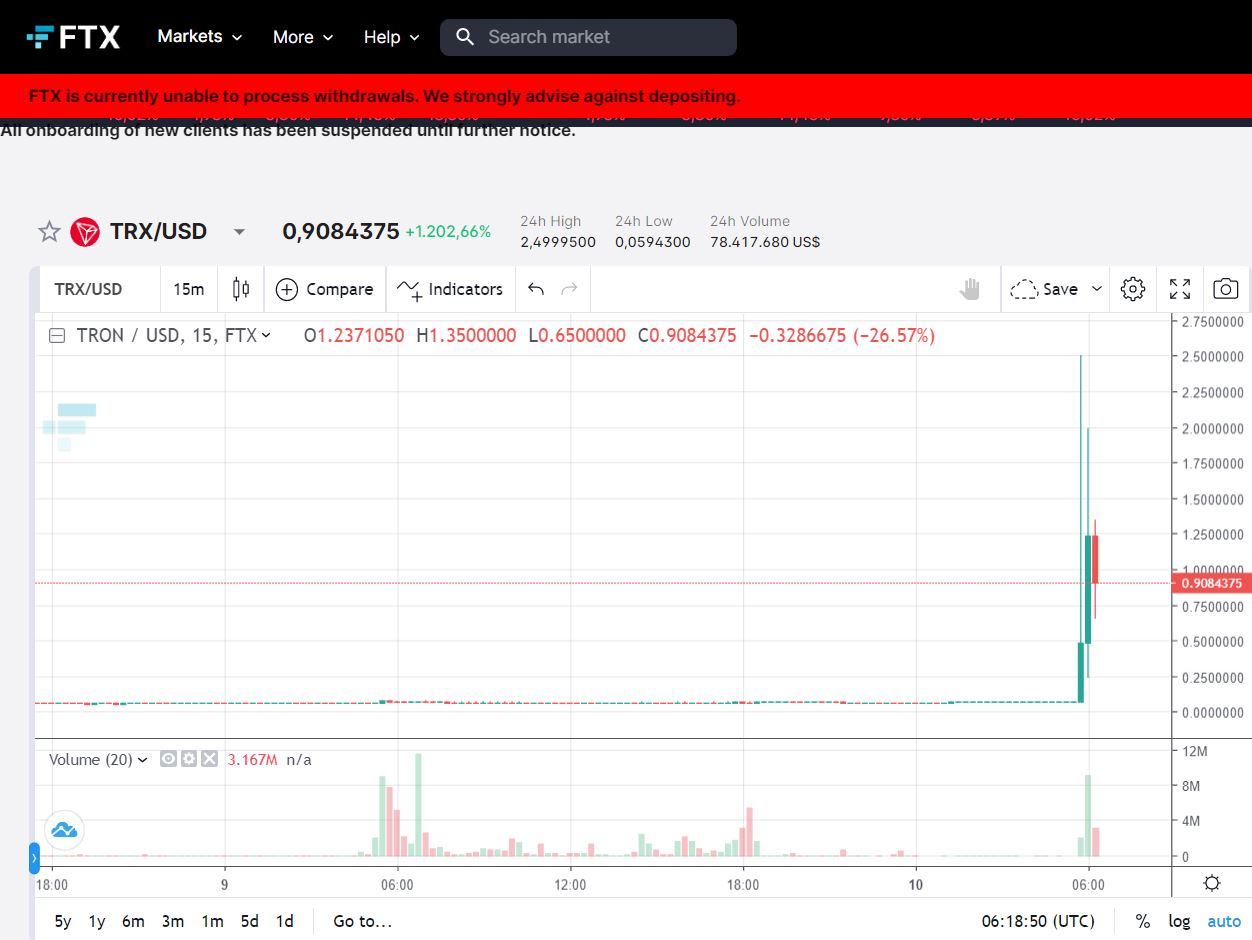Viewport: 1252px width, 940px height.
Task: Open Volume indicator settings
Action: tap(189, 759)
